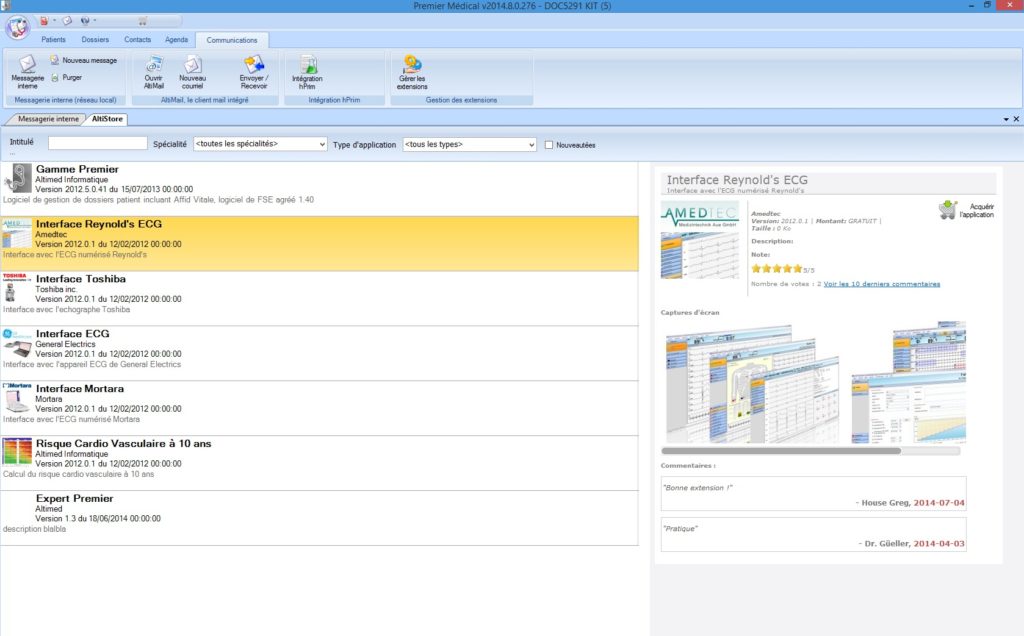
Task: Toggle the Nouveautées checkbox
Action: tap(549, 145)
